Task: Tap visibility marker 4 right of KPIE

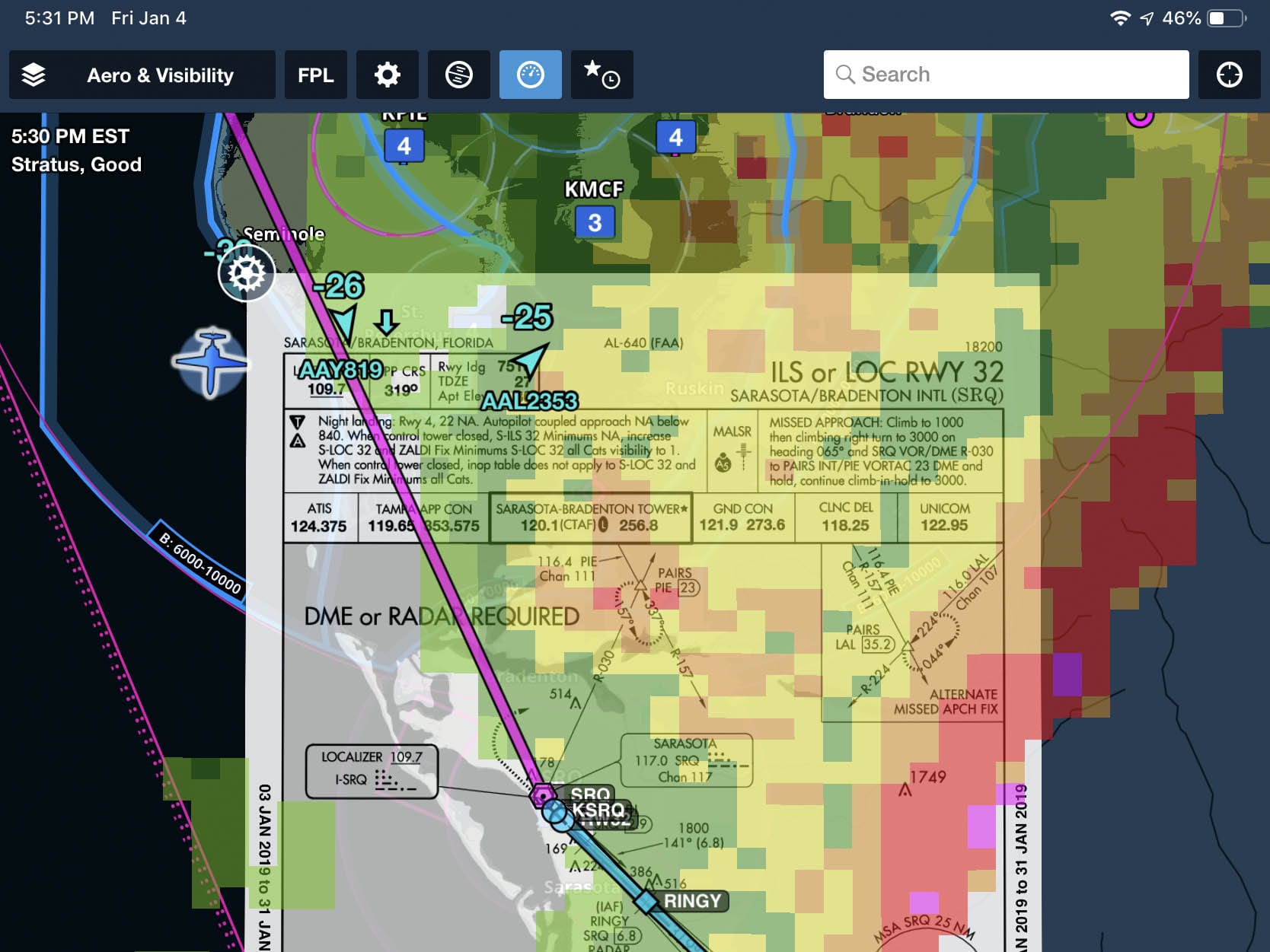Action: [x=676, y=137]
